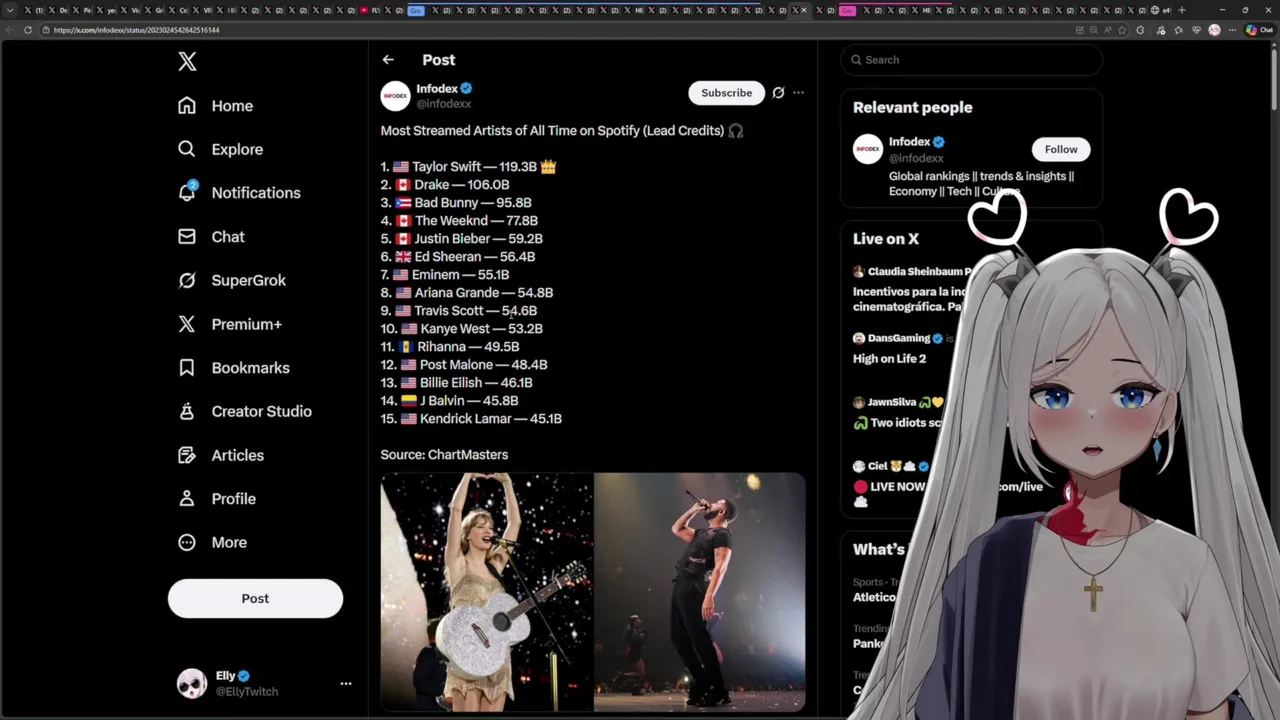Open the Chat section

pos(211,237)
